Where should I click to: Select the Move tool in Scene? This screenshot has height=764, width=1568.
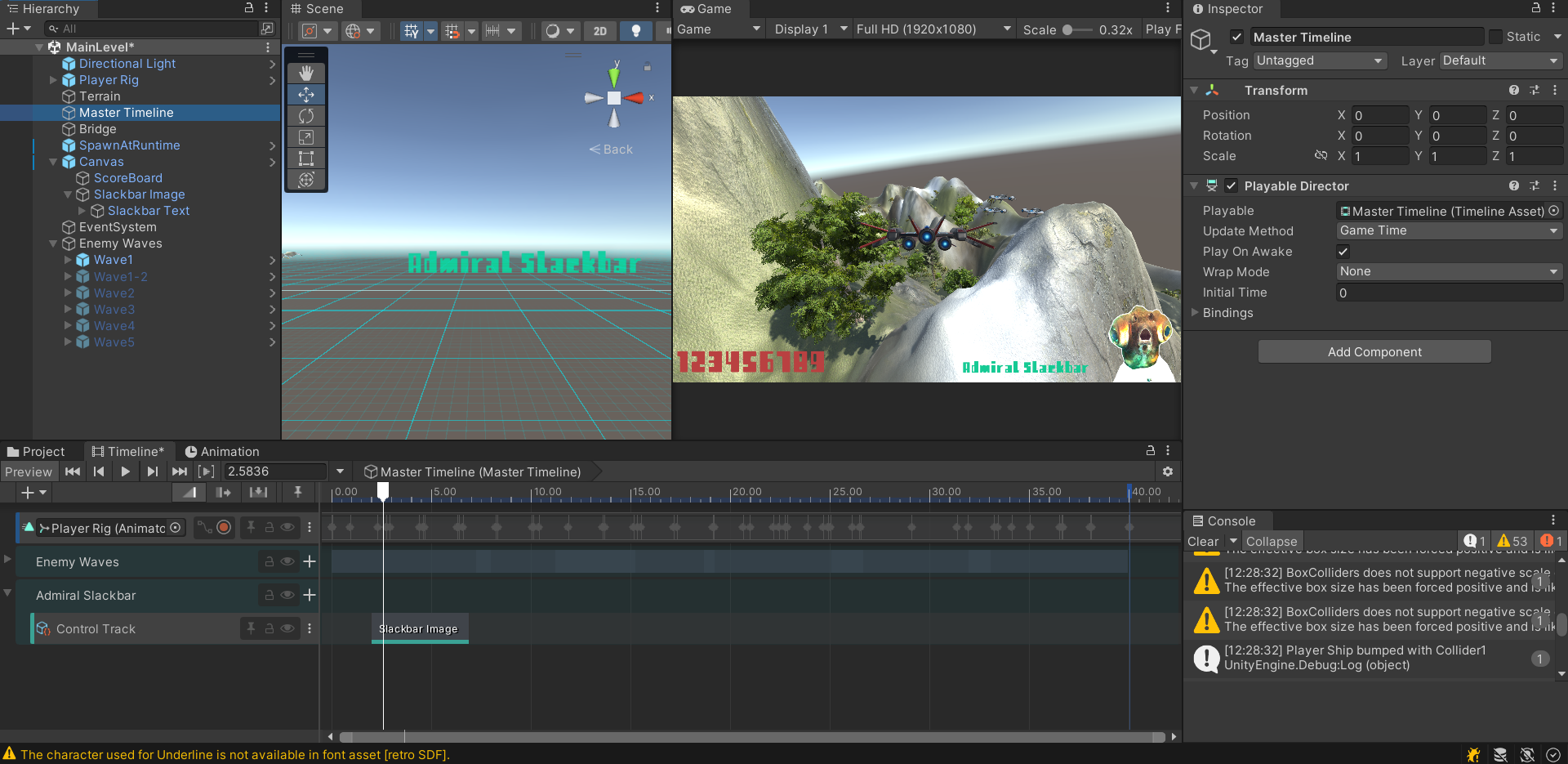click(x=306, y=95)
